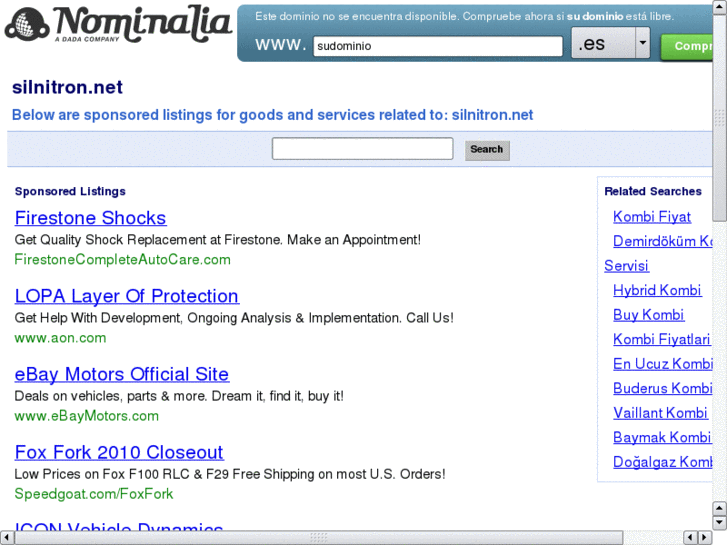The width and height of the screenshot is (727, 545).
Task: Select Baymak Kombi related search
Action: point(662,437)
